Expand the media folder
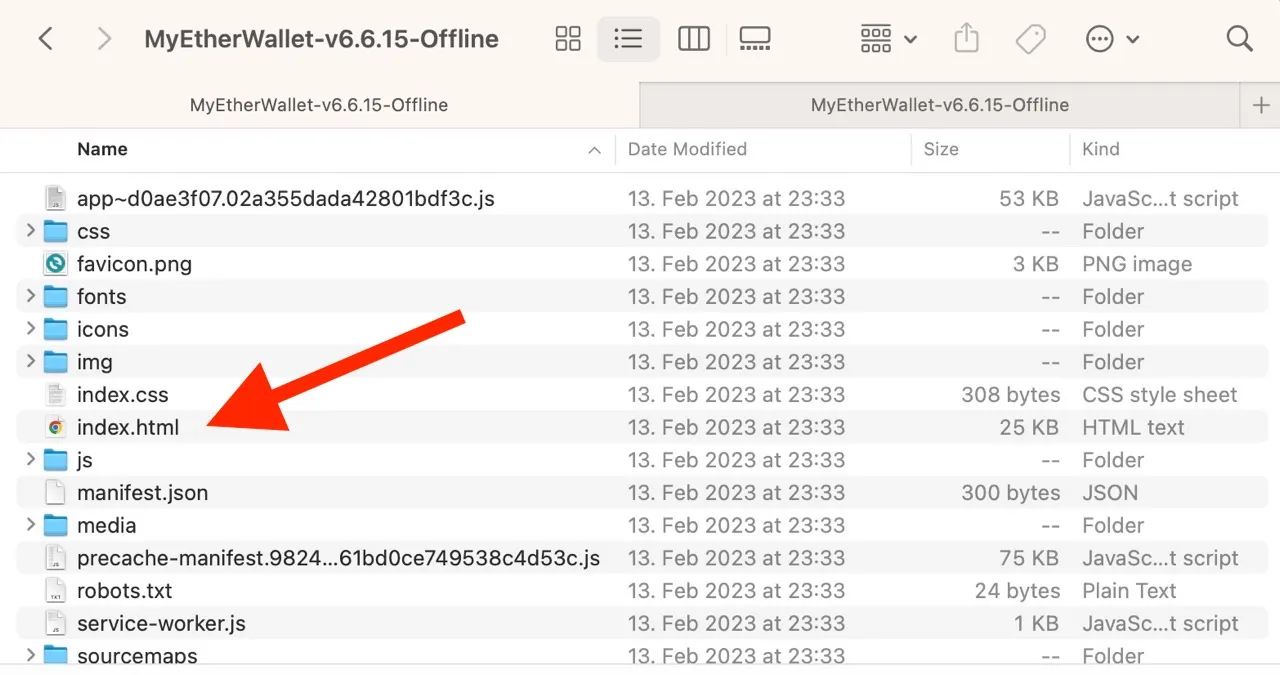 [x=30, y=525]
